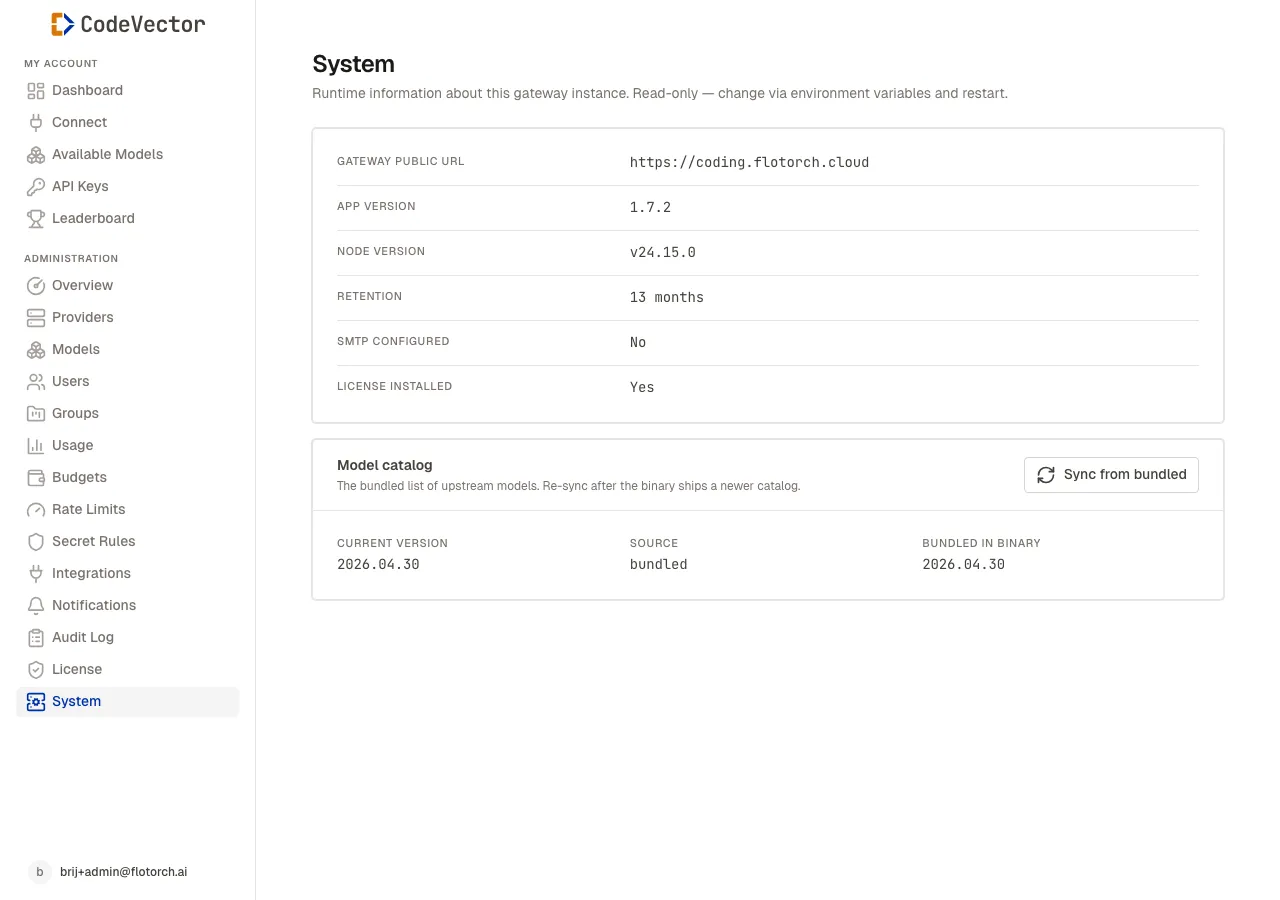Go to Secret Rules
Viewport: 1280px width, 900px height.
coord(127,542)
